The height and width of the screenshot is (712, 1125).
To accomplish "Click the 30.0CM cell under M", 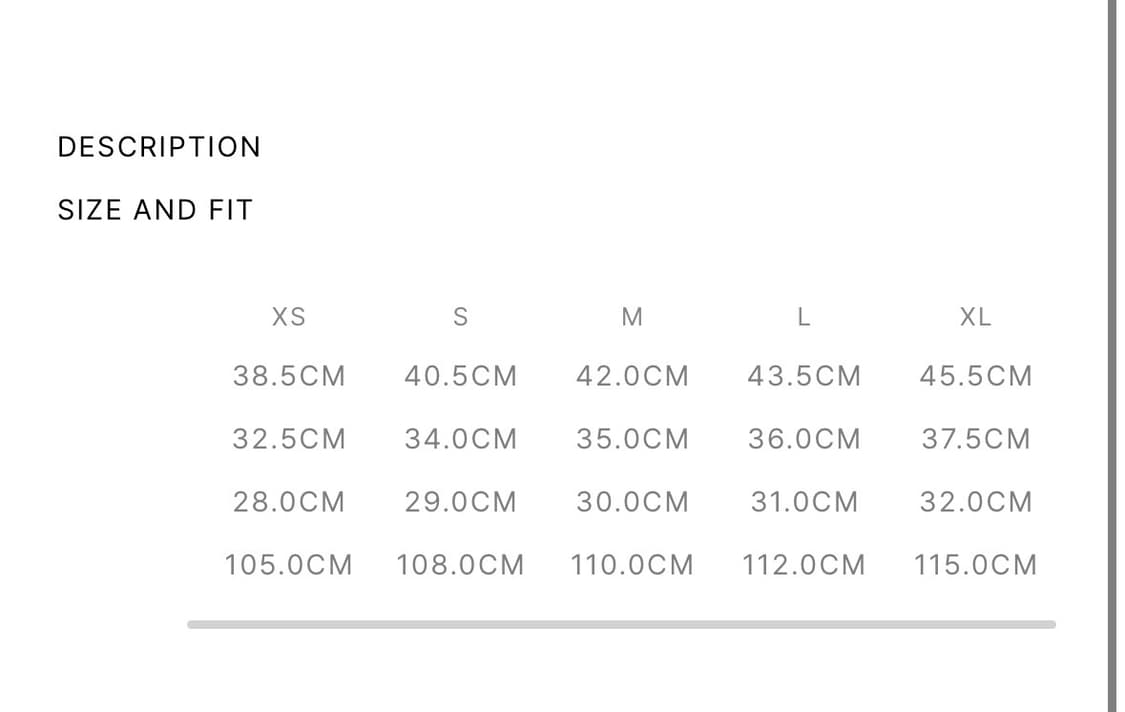I will pyautogui.click(x=632, y=502).
